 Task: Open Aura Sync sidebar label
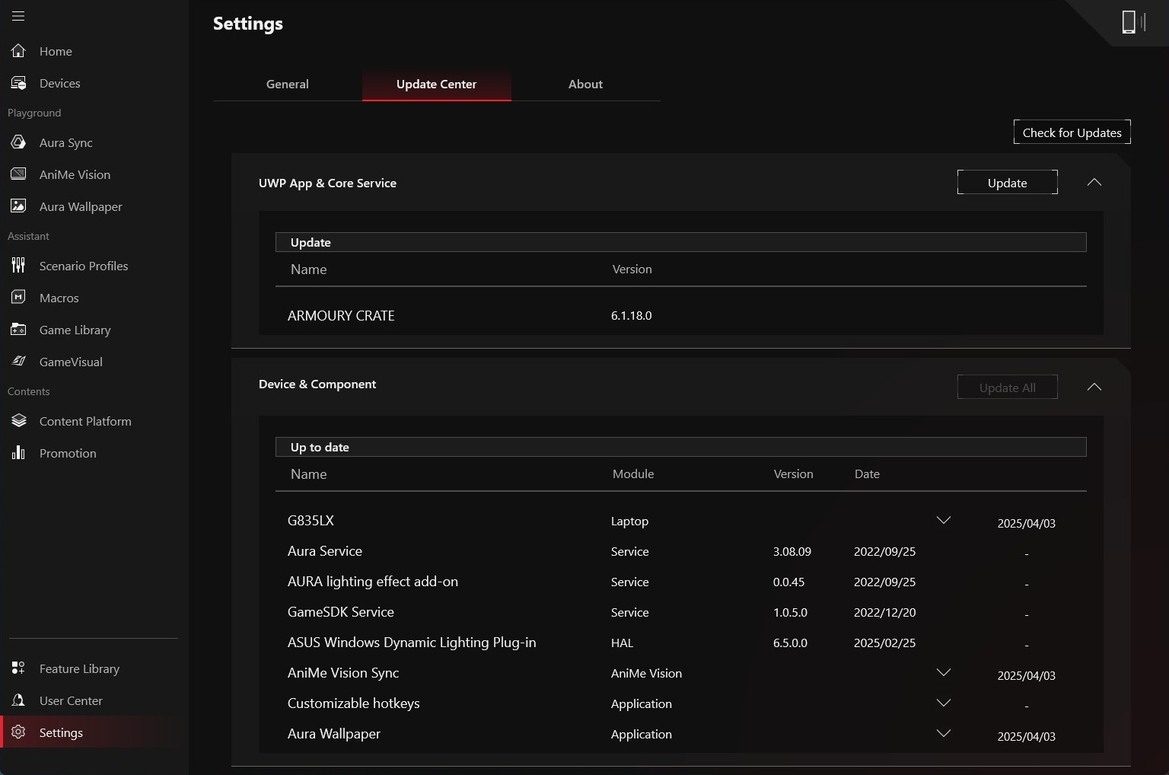click(66, 143)
